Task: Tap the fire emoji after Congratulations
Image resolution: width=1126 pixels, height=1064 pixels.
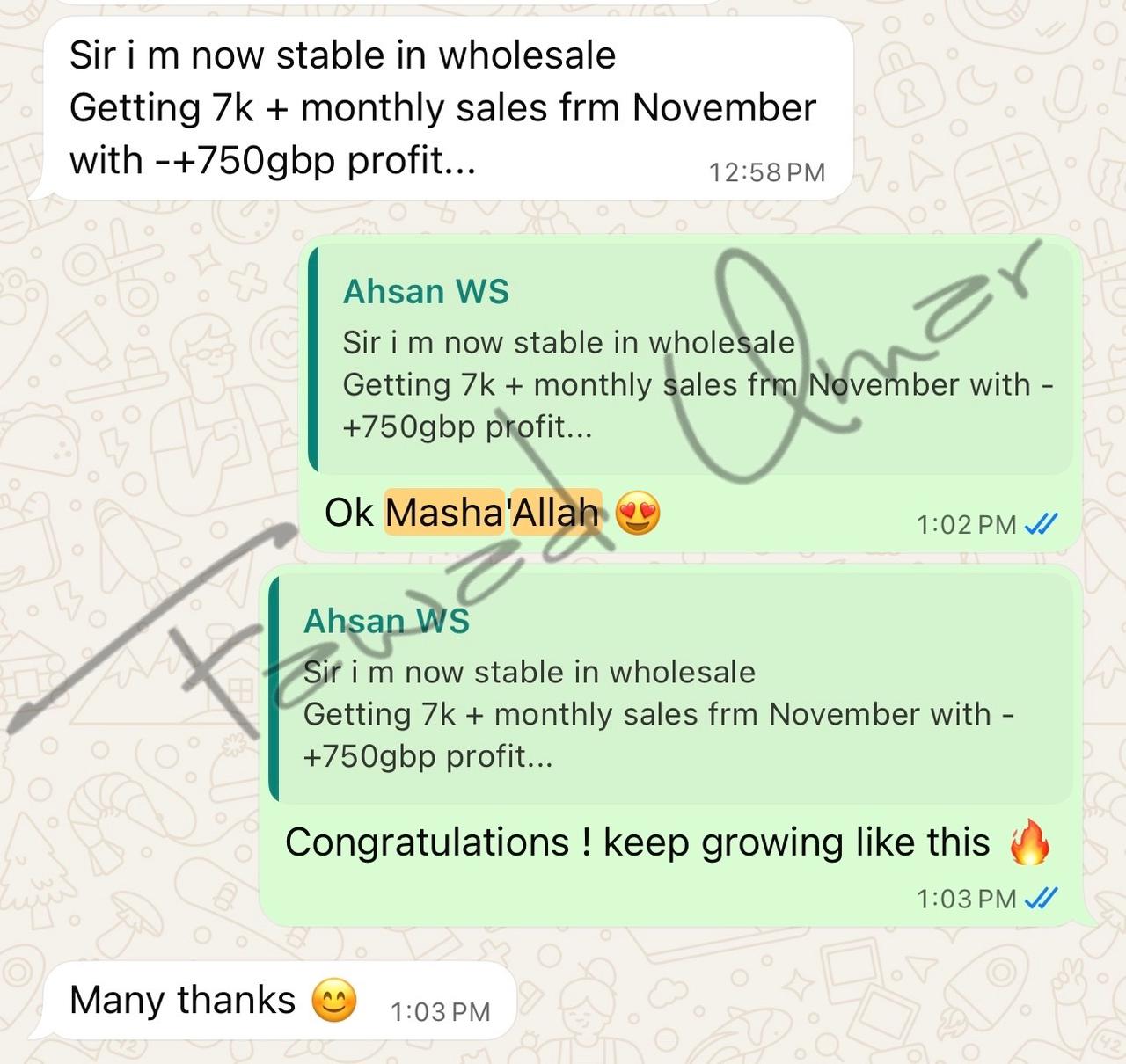Action: tap(1029, 842)
